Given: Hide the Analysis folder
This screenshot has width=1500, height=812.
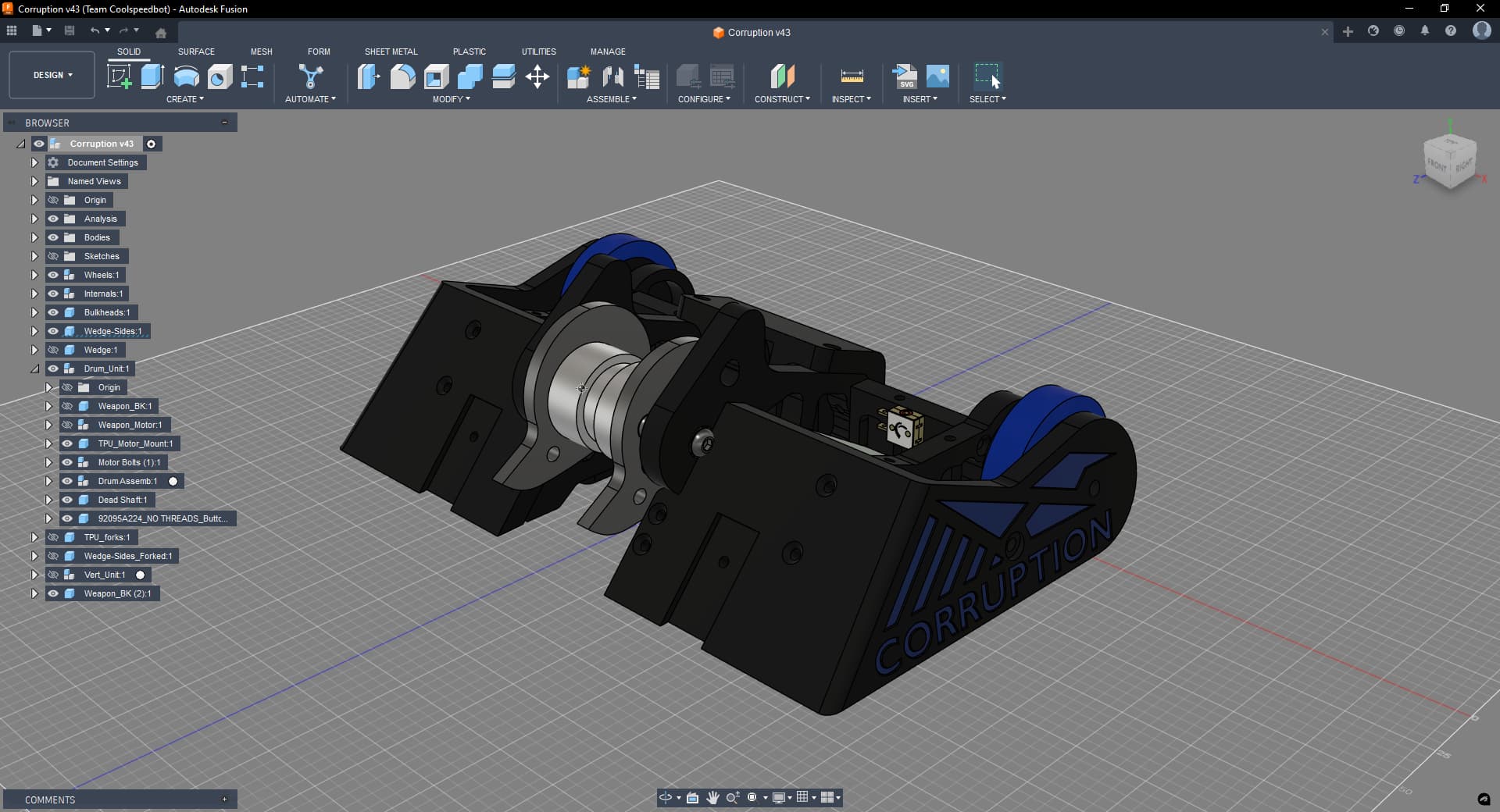Looking at the screenshot, I should pos(53,219).
